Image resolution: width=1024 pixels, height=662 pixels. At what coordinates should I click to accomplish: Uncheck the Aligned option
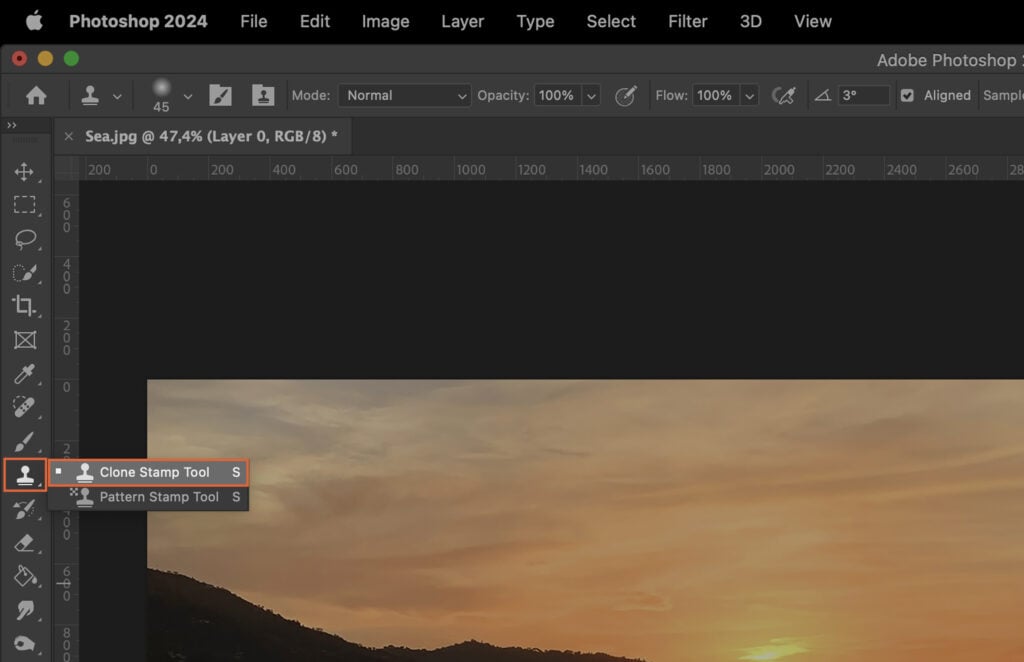909,95
